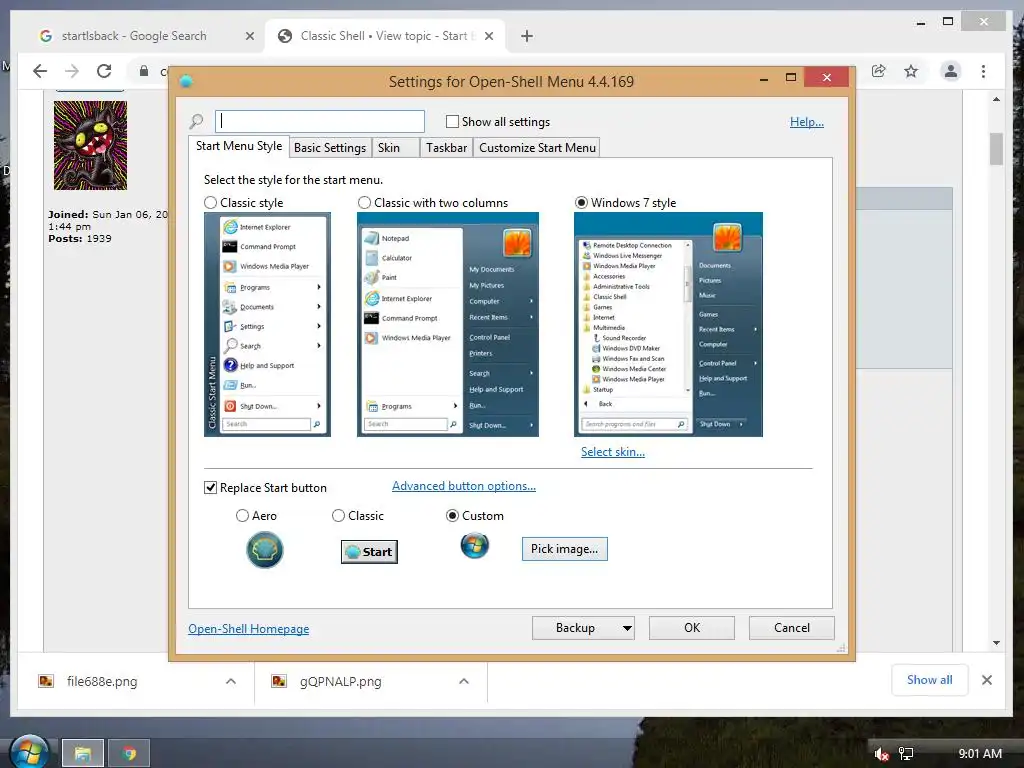1024x768 pixels.
Task: Open the Taskbar tab
Action: coord(447,148)
